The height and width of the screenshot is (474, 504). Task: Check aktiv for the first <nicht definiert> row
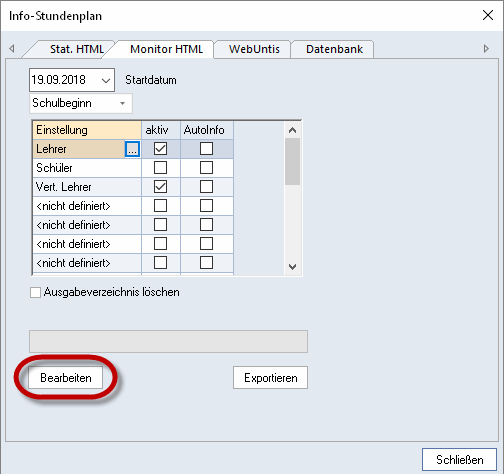click(160, 206)
